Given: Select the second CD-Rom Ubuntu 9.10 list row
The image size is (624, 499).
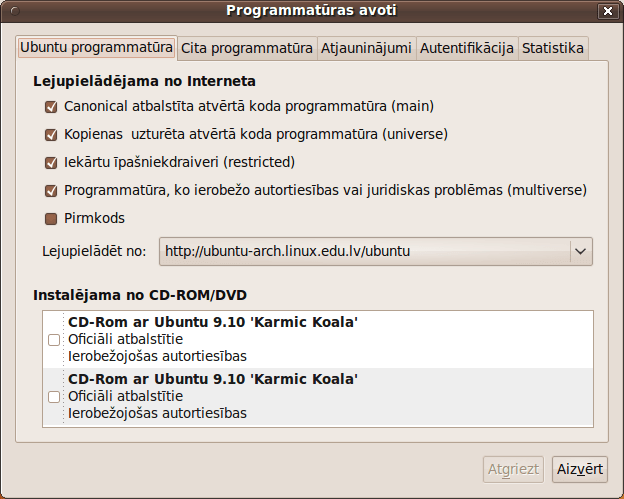Looking at the screenshot, I should pos(318,397).
